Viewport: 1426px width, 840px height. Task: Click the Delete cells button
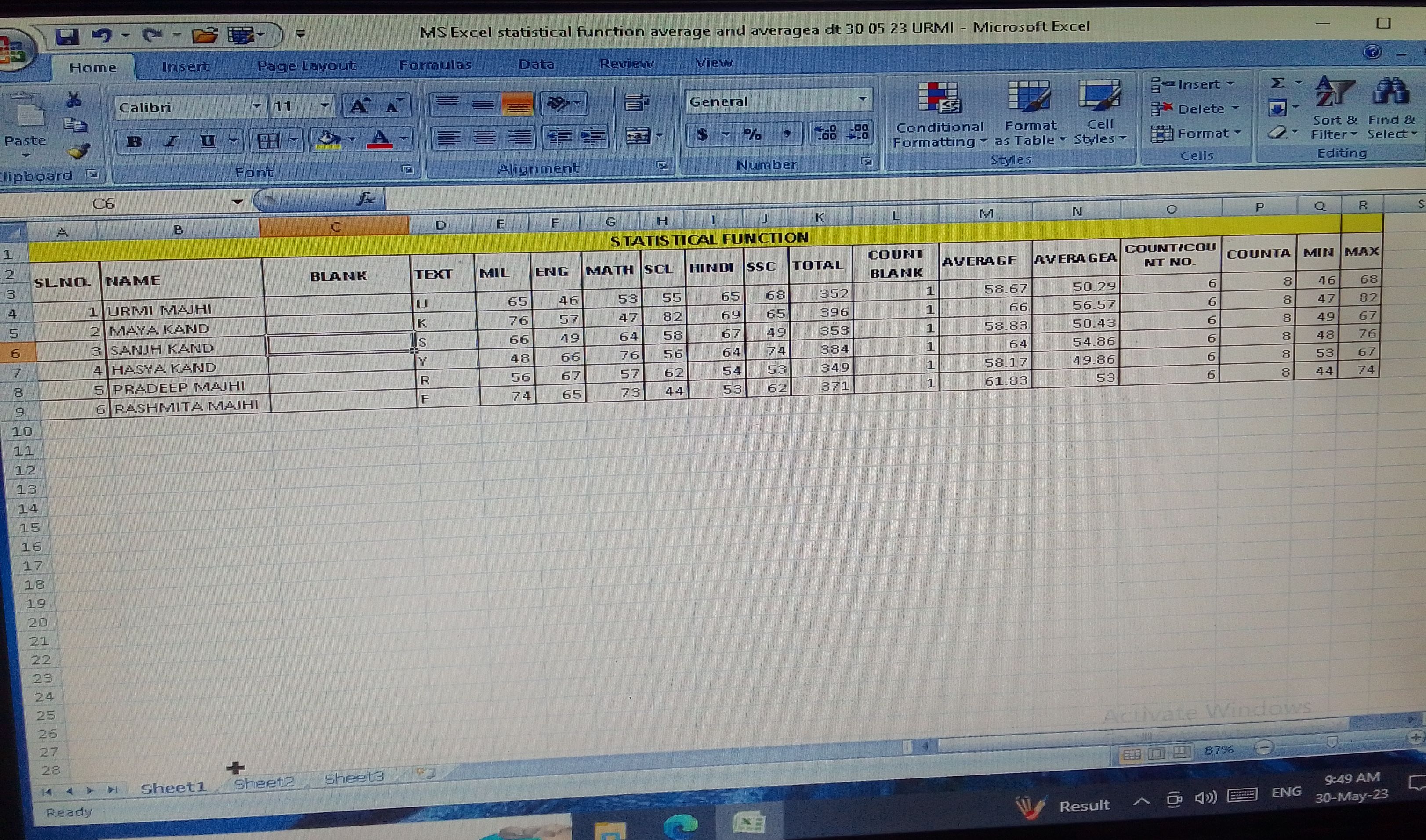coord(1194,109)
